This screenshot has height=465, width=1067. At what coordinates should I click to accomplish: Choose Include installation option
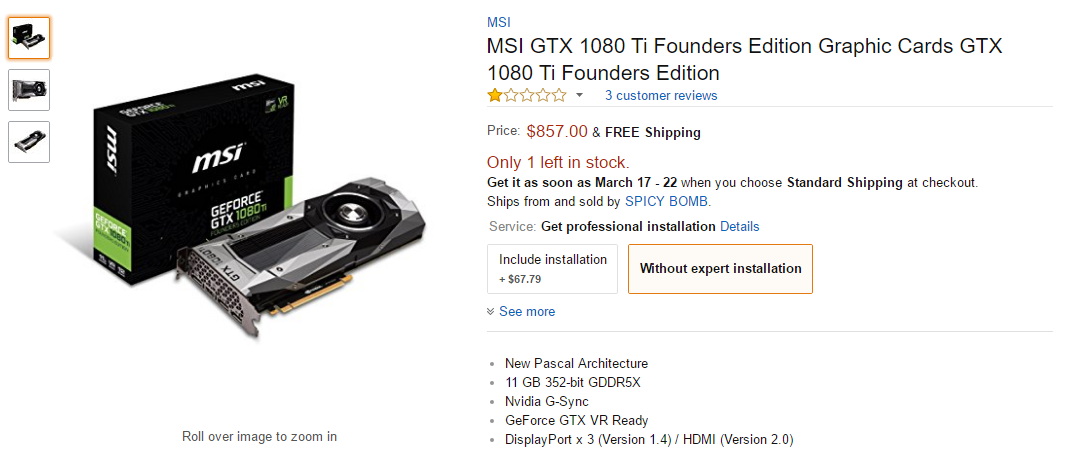(x=552, y=269)
